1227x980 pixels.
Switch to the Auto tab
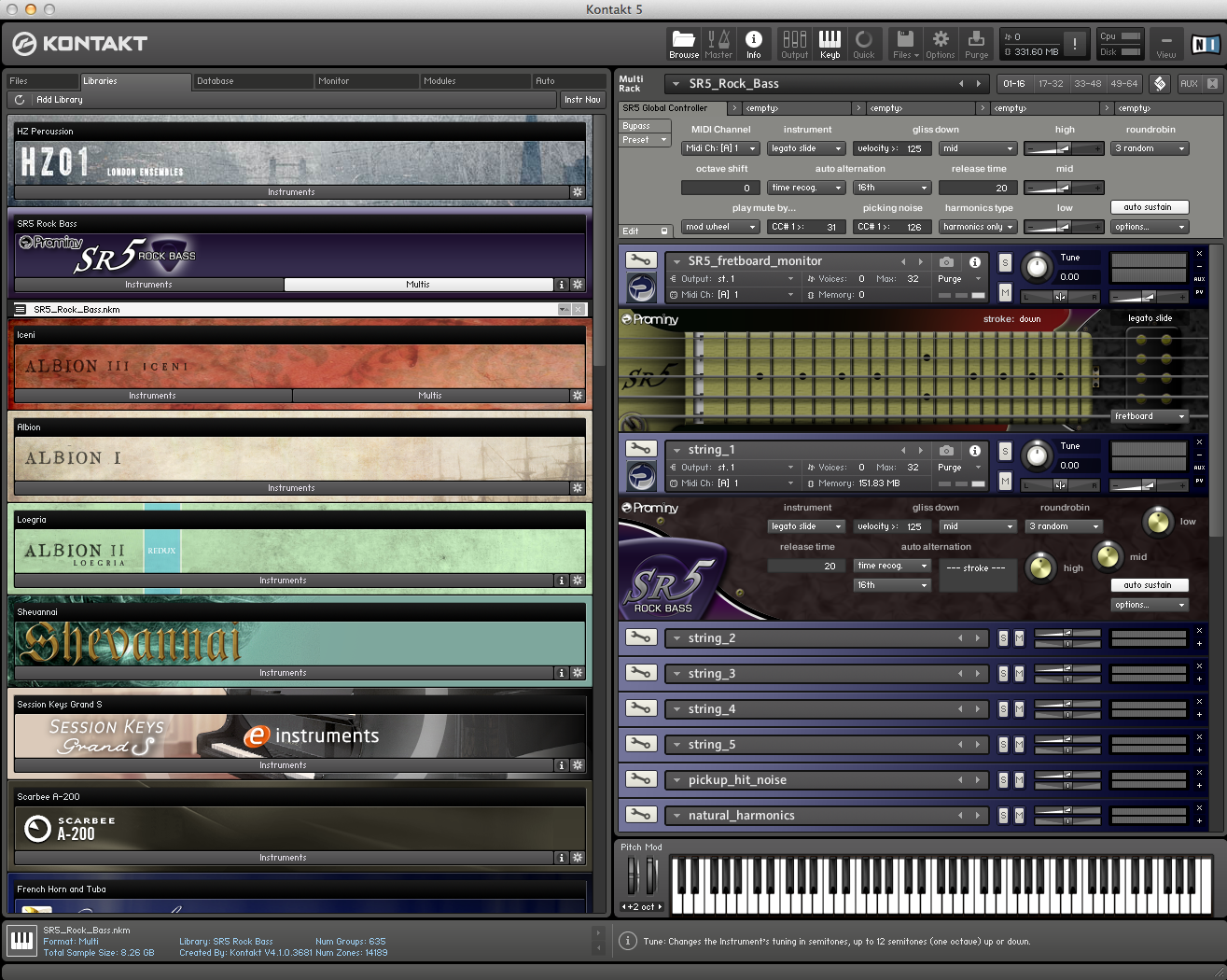[568, 81]
